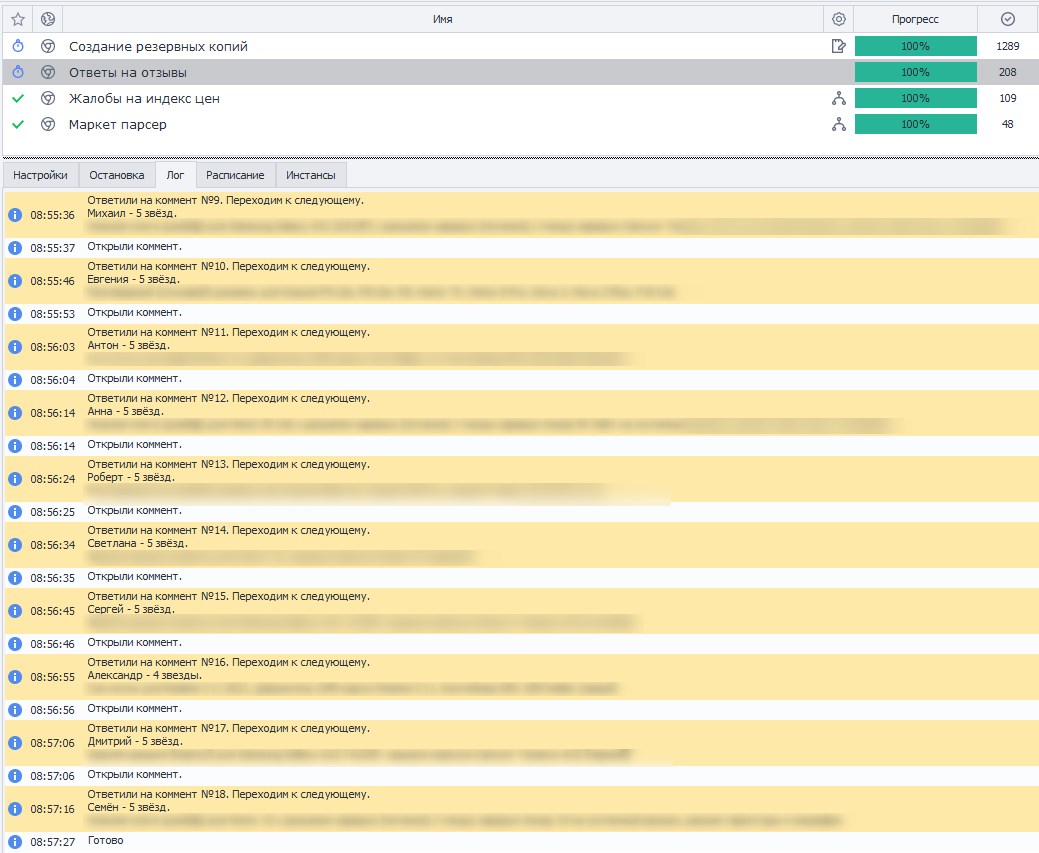The height and width of the screenshot is (853, 1039).
Task: Click the timer icon for Создание резервных копий
Action: point(18,46)
